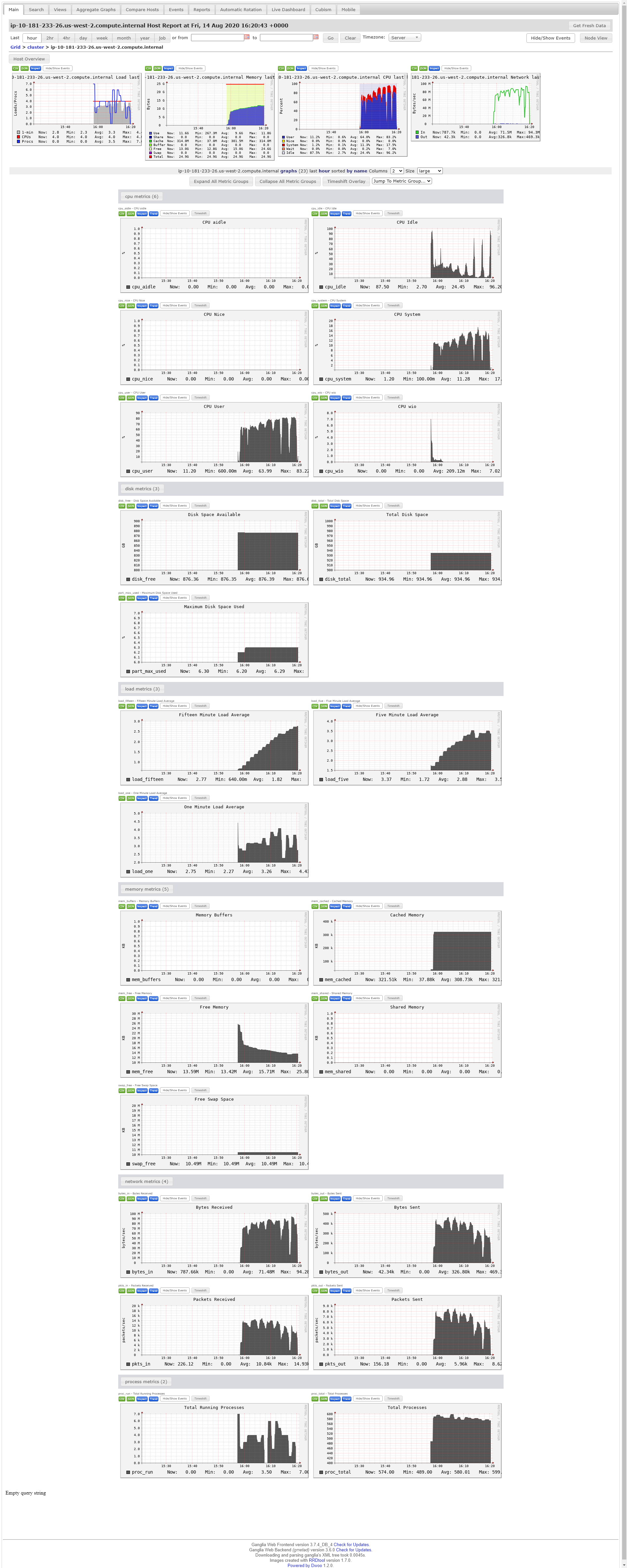Image resolution: width=627 pixels, height=1568 pixels.
Task: Toggle the top-right Hide/Show Events button
Action: pos(550,38)
